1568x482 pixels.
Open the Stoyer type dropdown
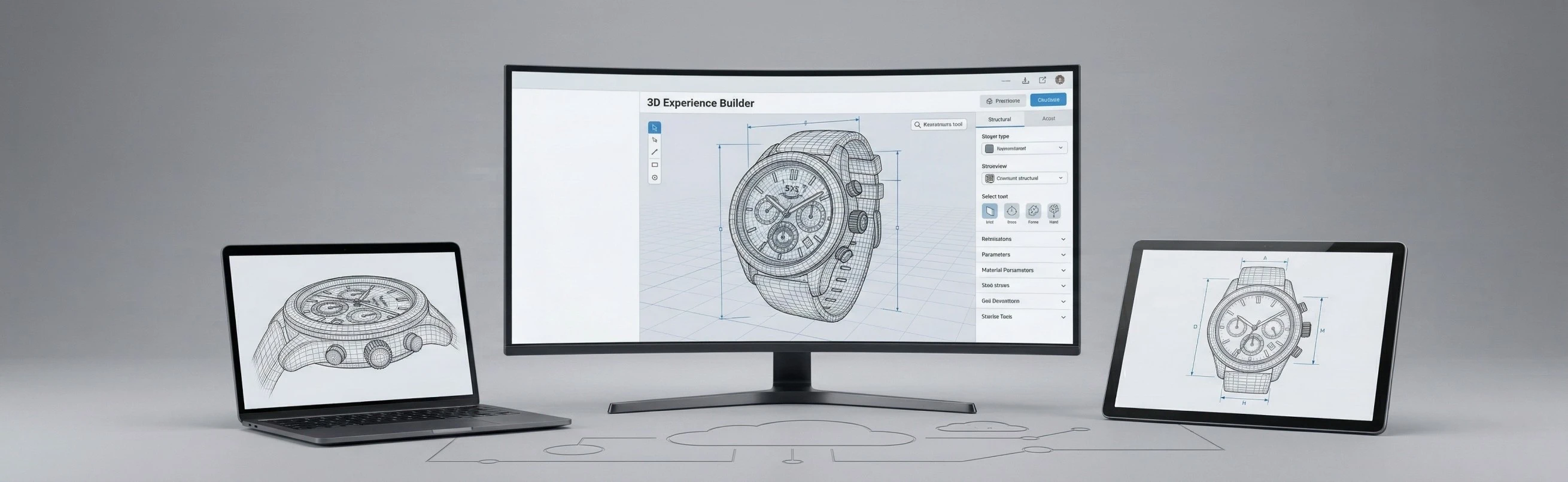click(x=1024, y=148)
